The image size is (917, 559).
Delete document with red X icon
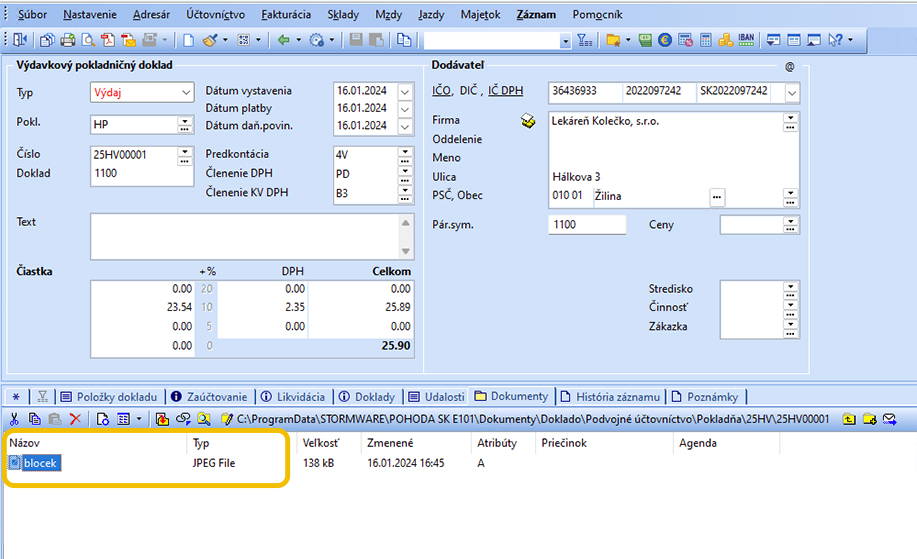(x=75, y=419)
